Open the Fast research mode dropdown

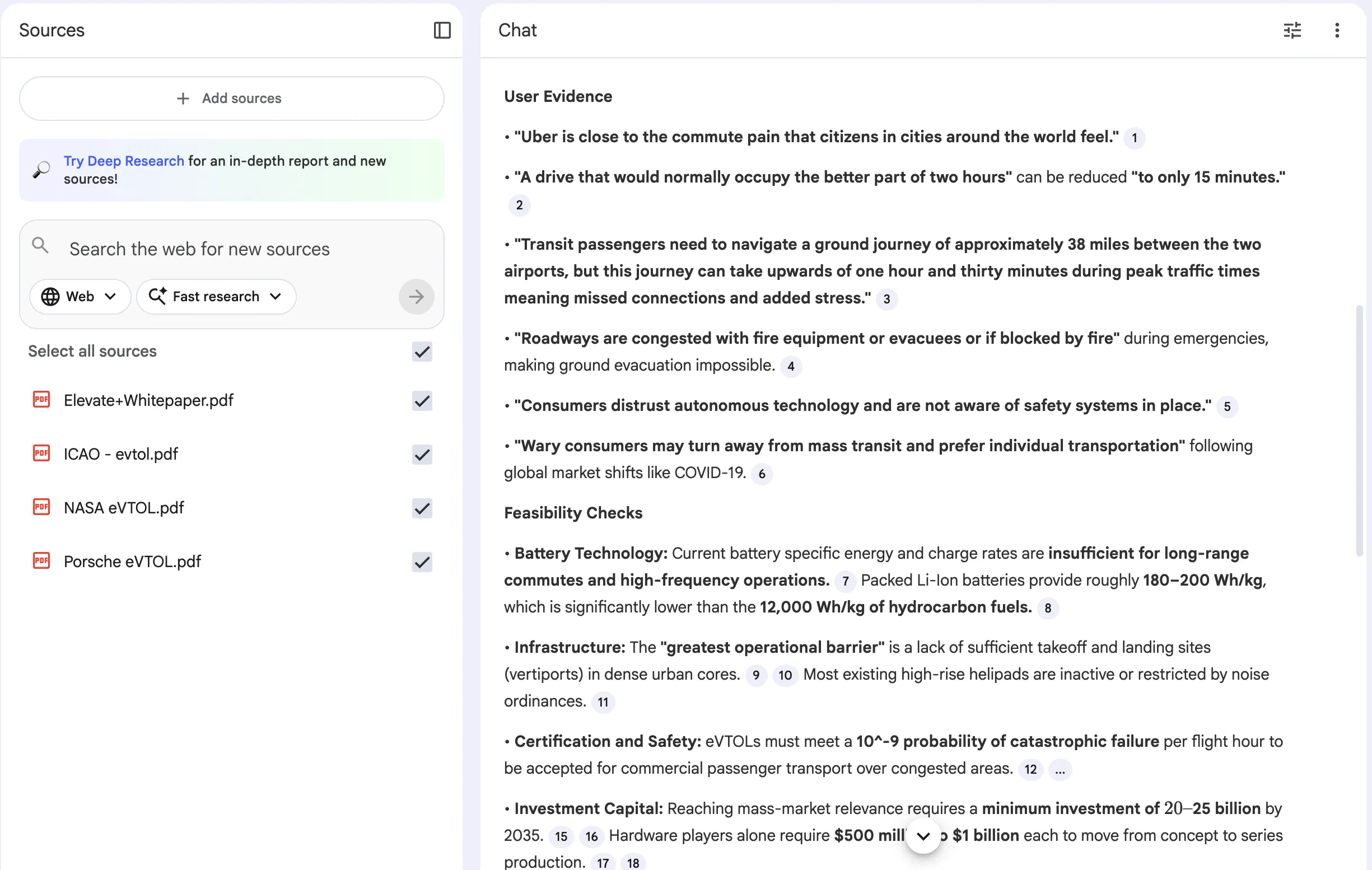click(x=276, y=296)
